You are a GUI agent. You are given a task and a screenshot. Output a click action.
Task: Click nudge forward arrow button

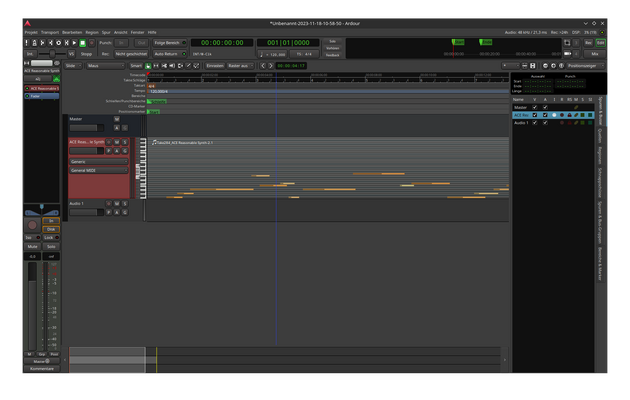click(x=271, y=65)
